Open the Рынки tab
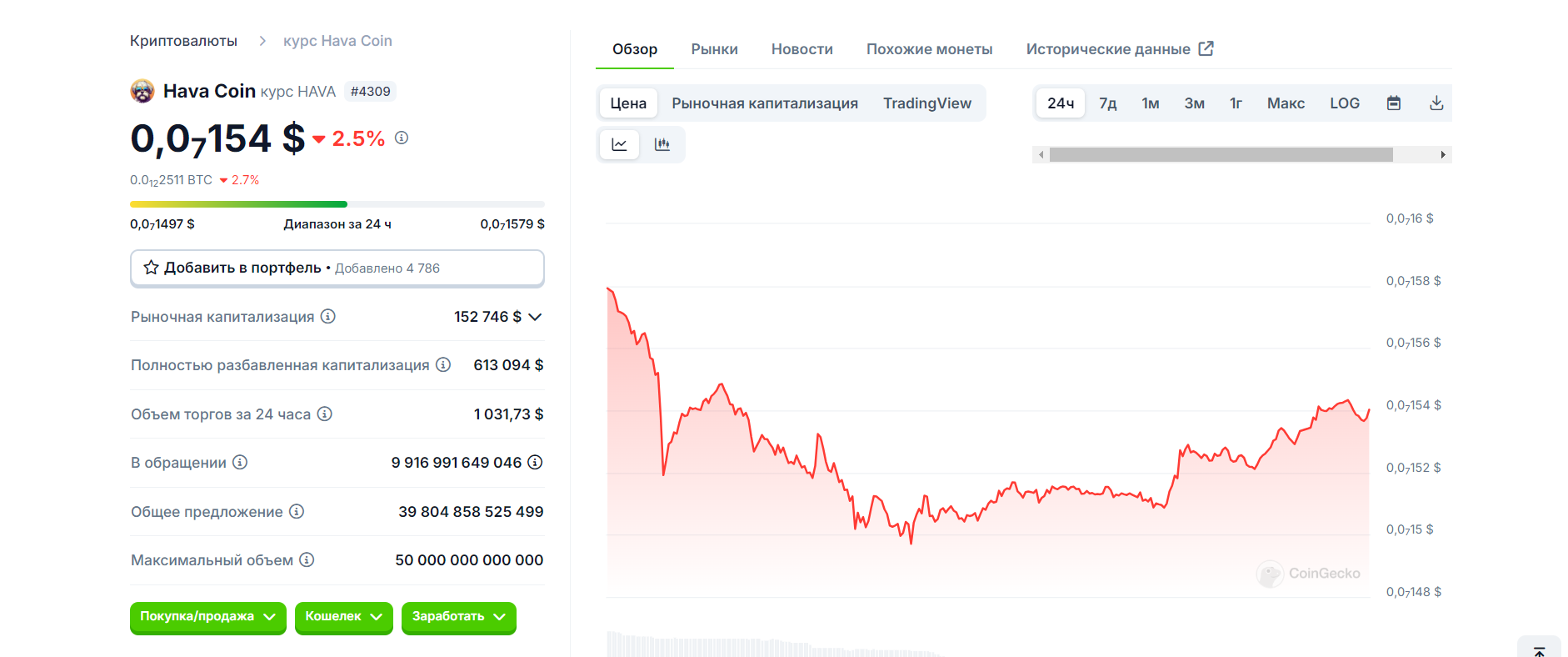 [x=714, y=49]
